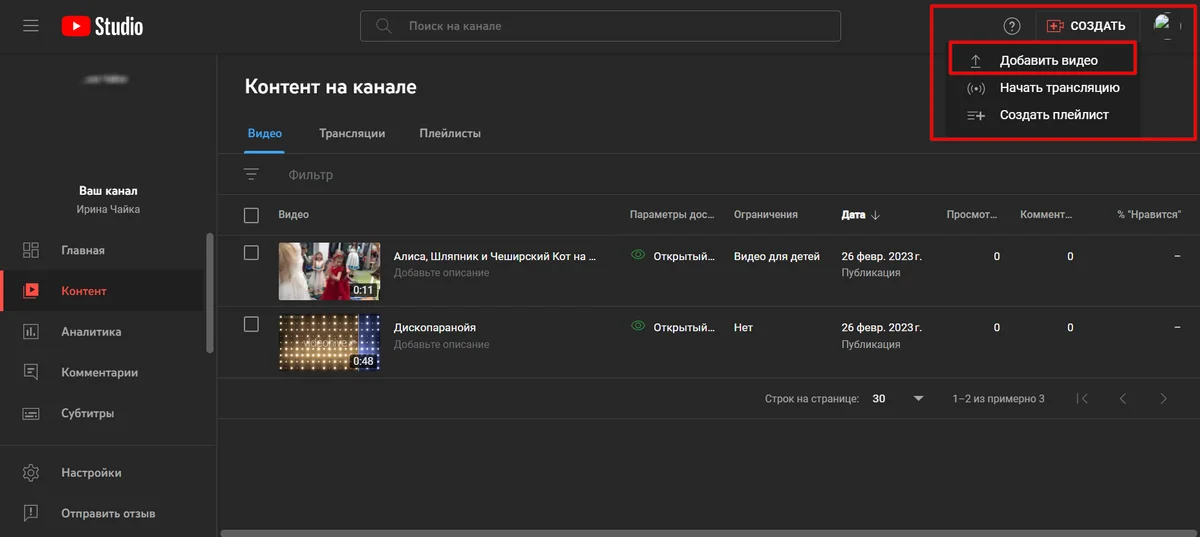Open Комментарии in the sidebar

click(98, 372)
